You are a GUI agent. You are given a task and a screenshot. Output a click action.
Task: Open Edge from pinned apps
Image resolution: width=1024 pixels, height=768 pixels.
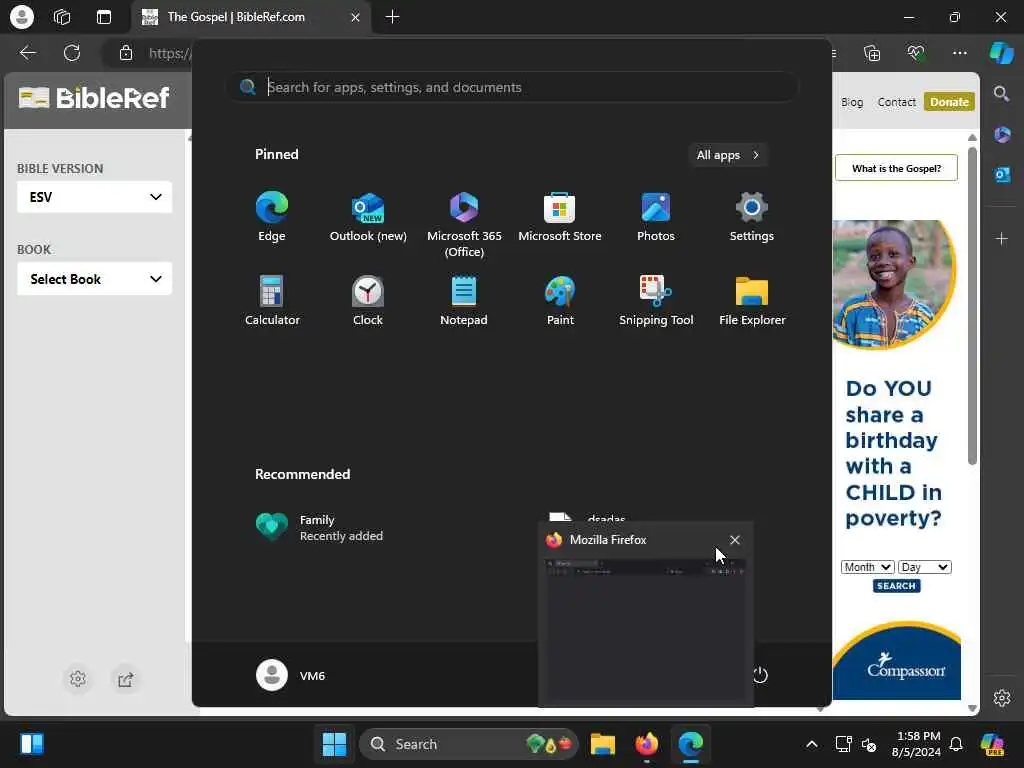(272, 218)
